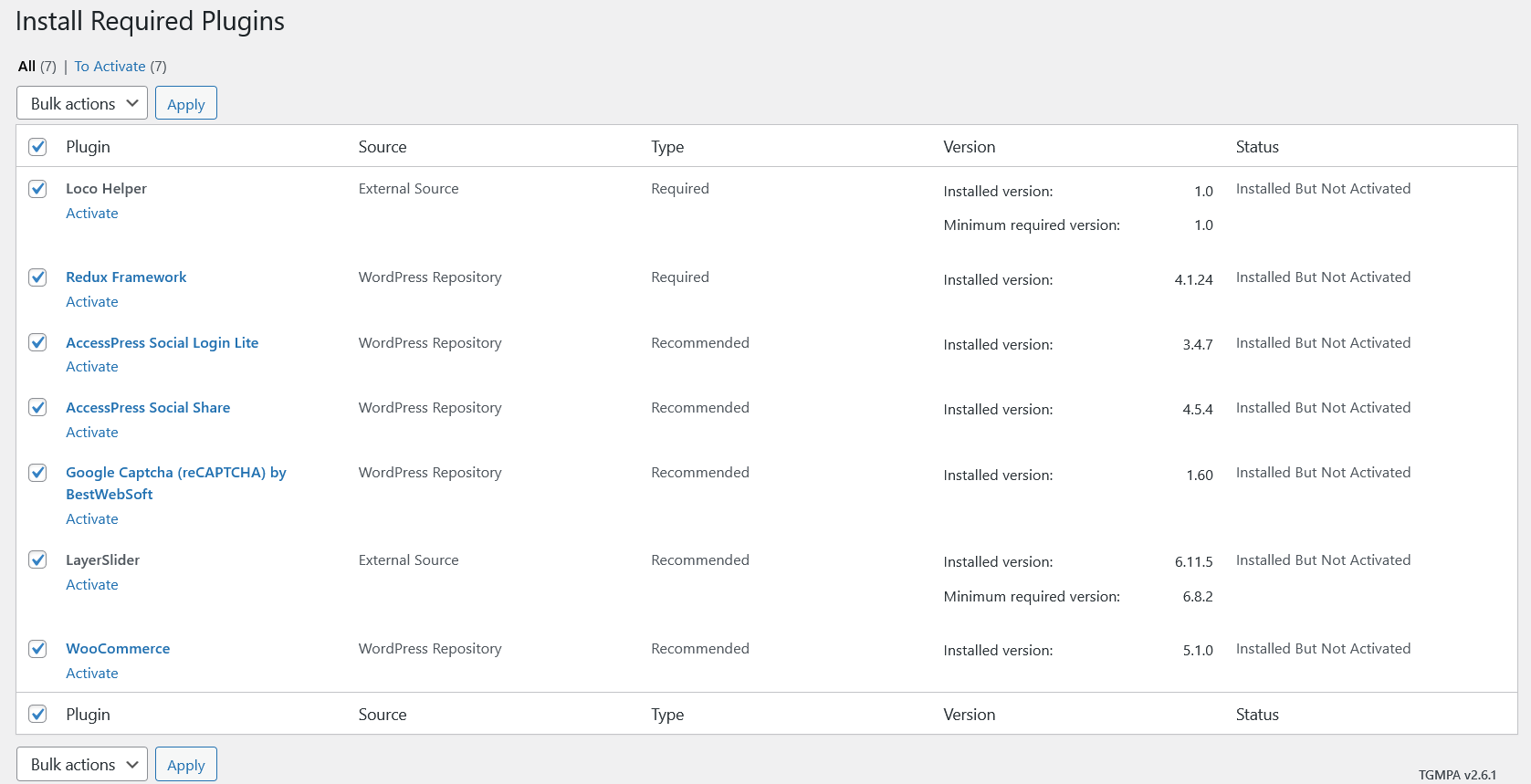Click the LayerSlider plugin name

tap(102, 560)
